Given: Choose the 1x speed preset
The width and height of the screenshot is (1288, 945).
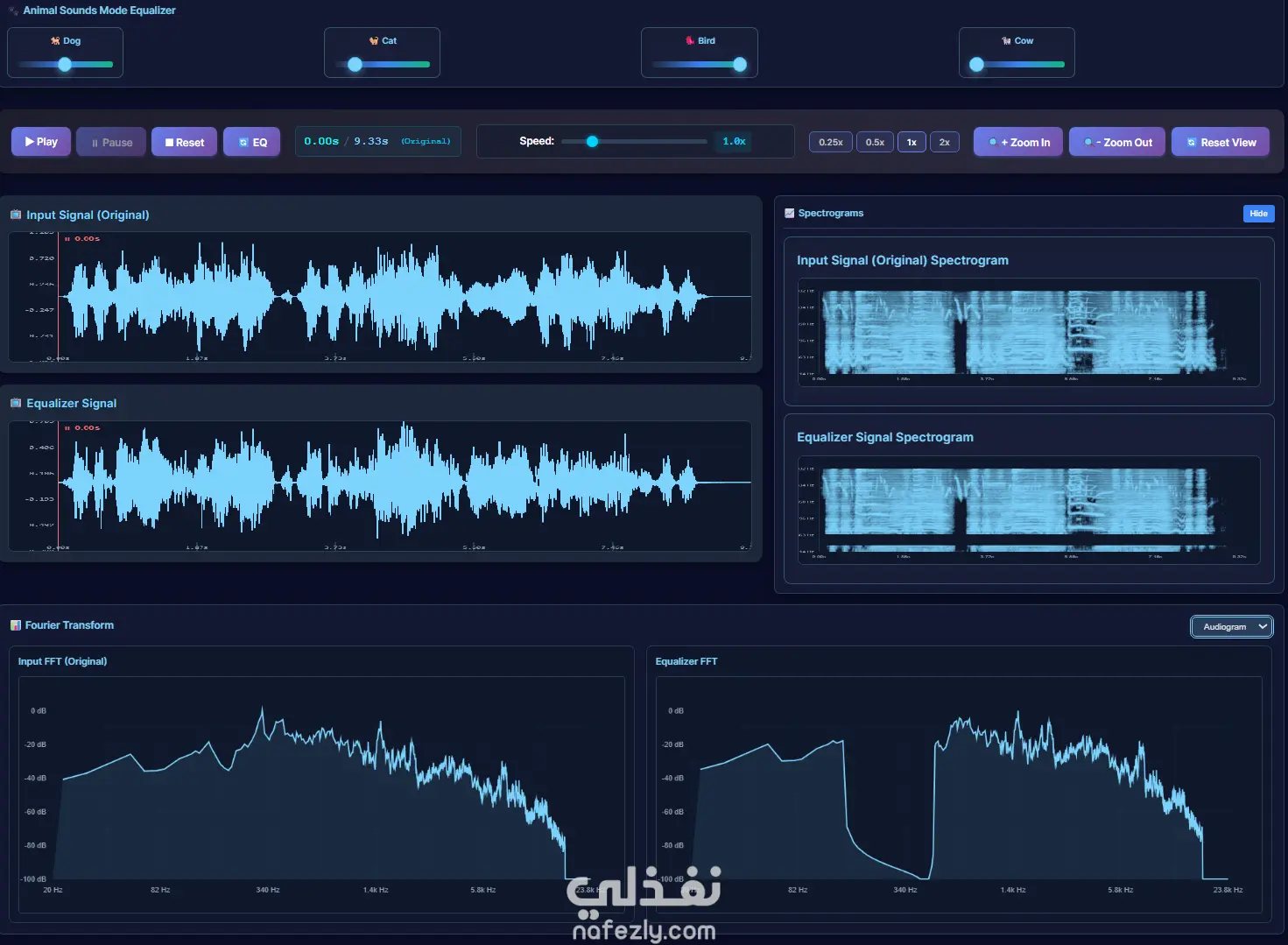Looking at the screenshot, I should (x=911, y=142).
